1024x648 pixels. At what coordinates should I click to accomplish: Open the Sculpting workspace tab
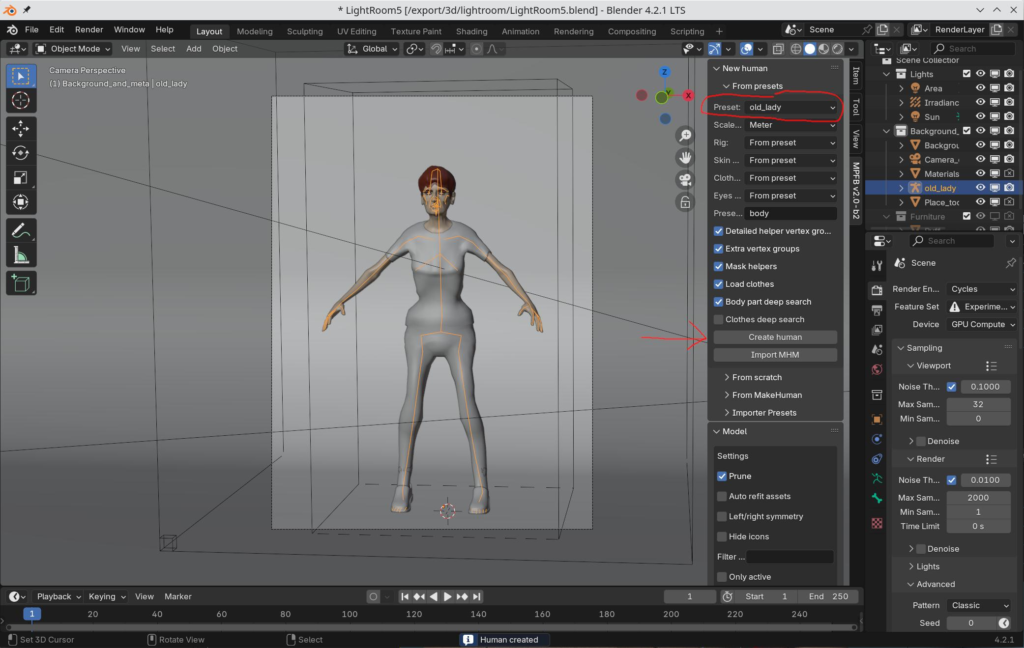pyautogui.click(x=305, y=31)
